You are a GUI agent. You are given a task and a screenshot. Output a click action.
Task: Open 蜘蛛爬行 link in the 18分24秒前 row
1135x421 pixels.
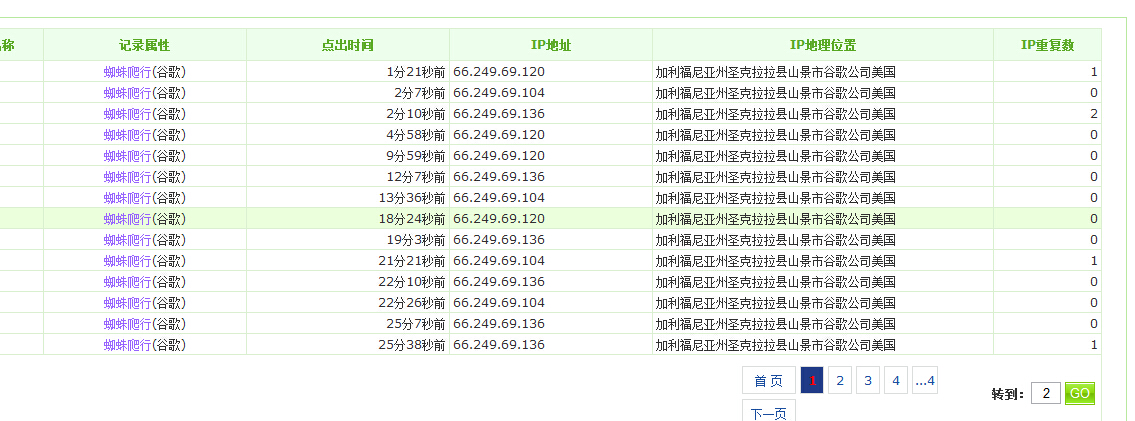[x=127, y=218]
